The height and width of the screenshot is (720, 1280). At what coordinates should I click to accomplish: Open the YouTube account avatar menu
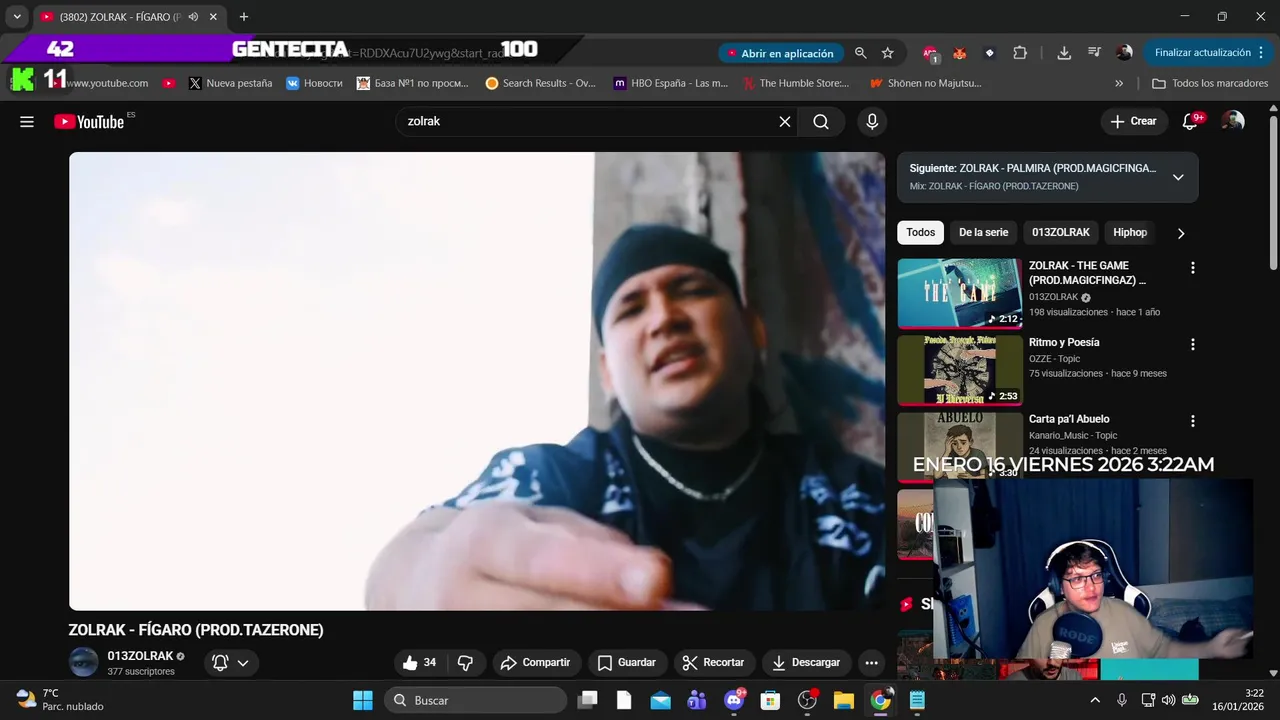coord(1234,122)
